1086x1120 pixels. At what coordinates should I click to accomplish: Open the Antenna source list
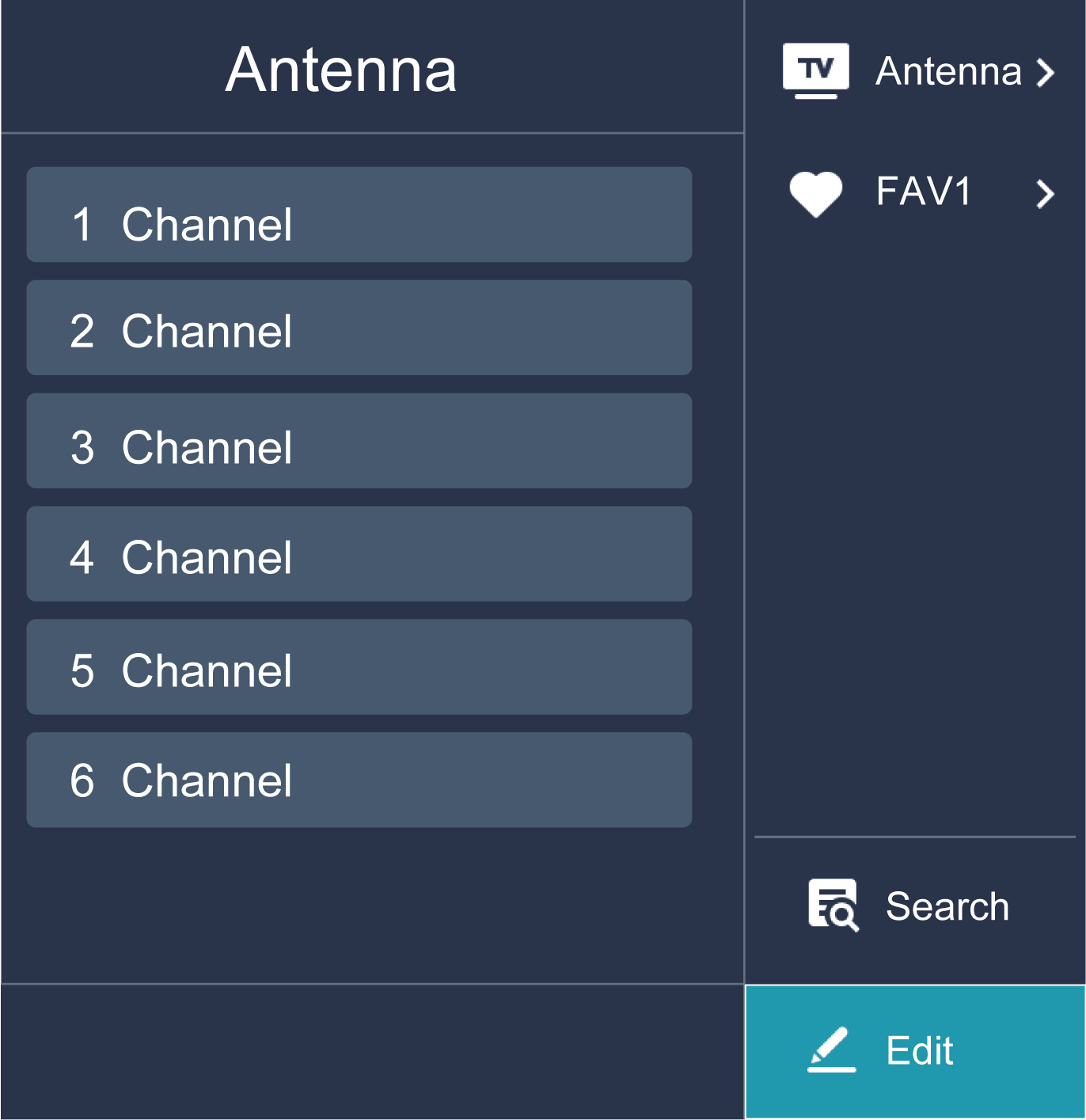(x=948, y=72)
